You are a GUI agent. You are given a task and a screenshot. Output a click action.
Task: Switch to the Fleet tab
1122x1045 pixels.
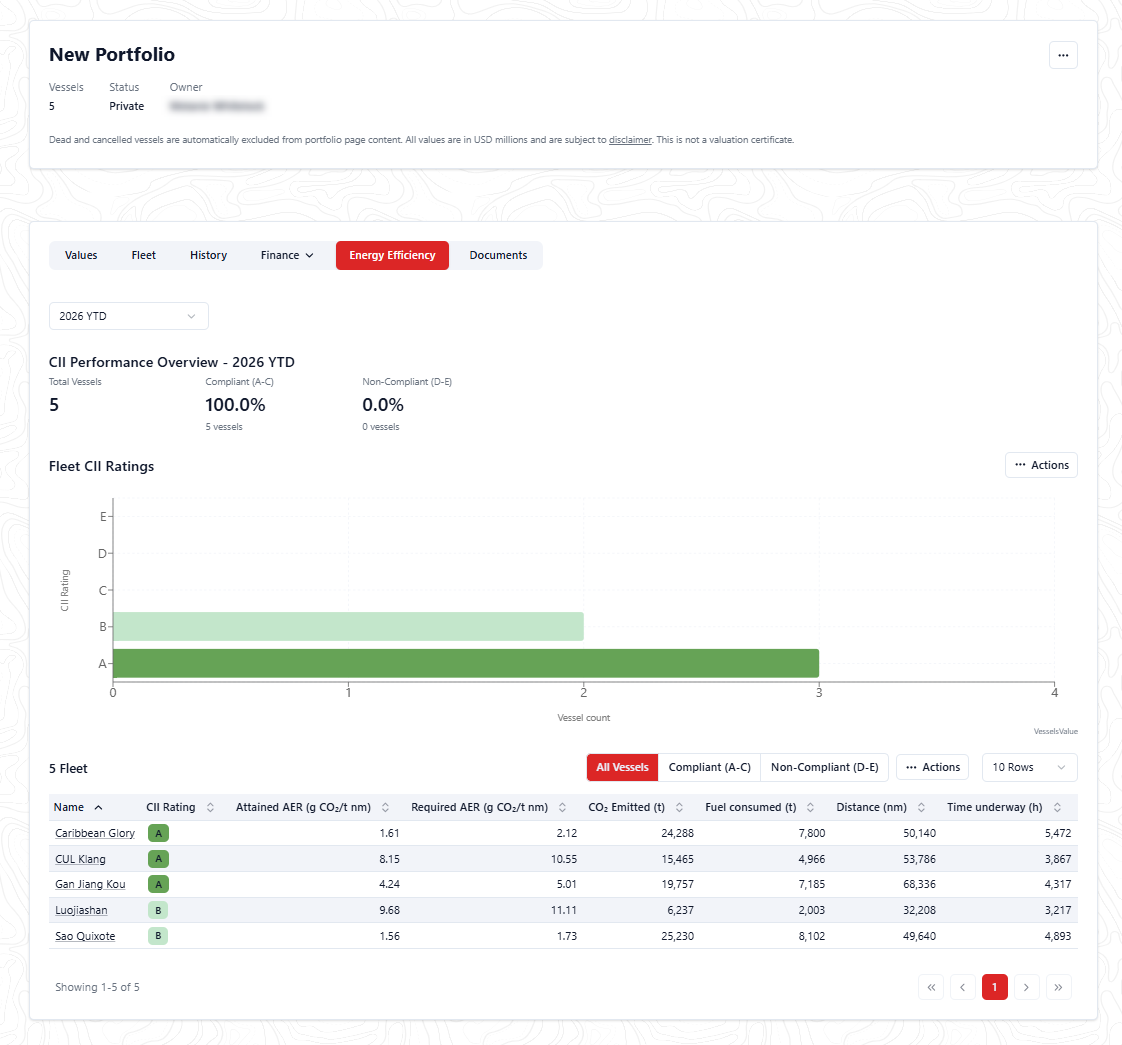pos(144,256)
